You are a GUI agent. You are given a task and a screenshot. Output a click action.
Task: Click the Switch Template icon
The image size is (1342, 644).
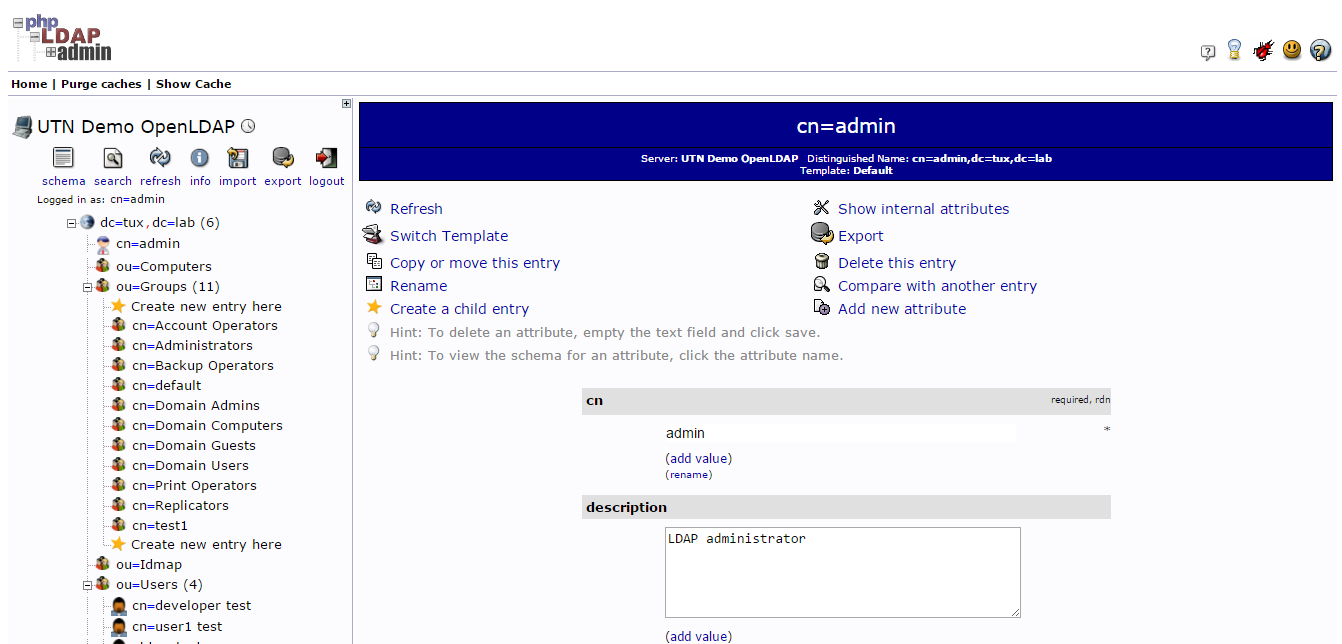tap(373, 235)
